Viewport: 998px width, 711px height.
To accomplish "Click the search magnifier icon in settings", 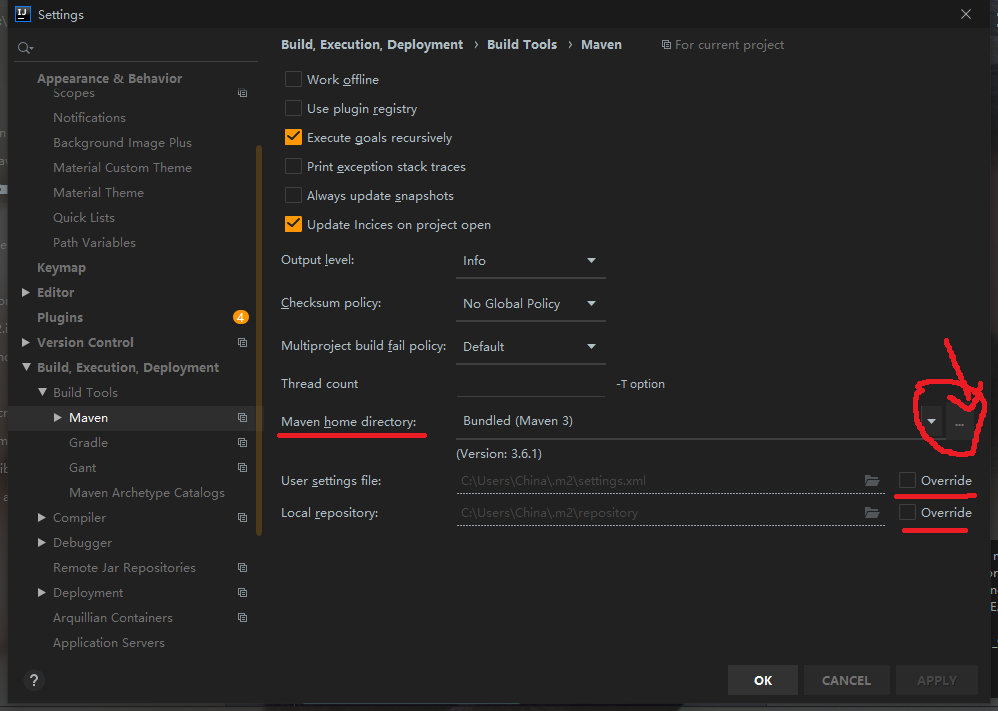I will [25, 48].
